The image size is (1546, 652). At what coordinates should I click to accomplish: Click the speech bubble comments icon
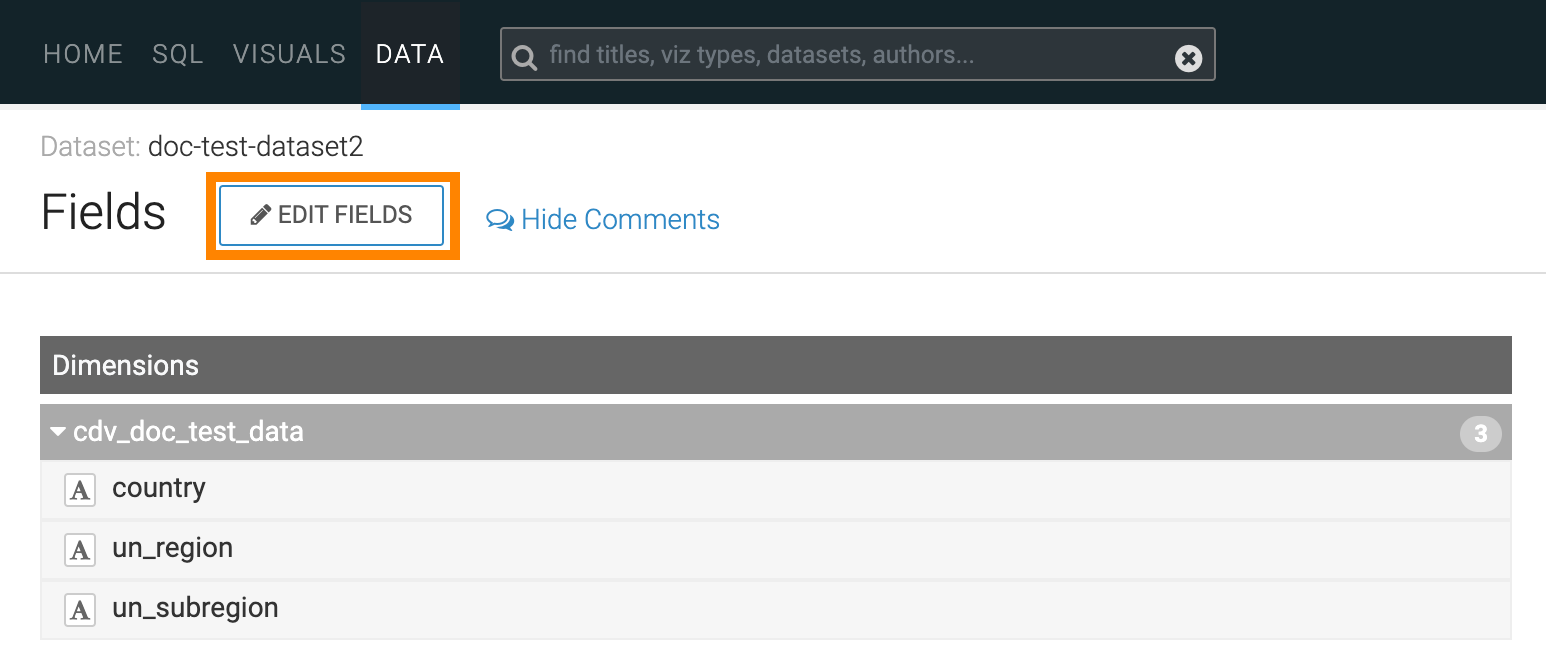tap(500, 219)
